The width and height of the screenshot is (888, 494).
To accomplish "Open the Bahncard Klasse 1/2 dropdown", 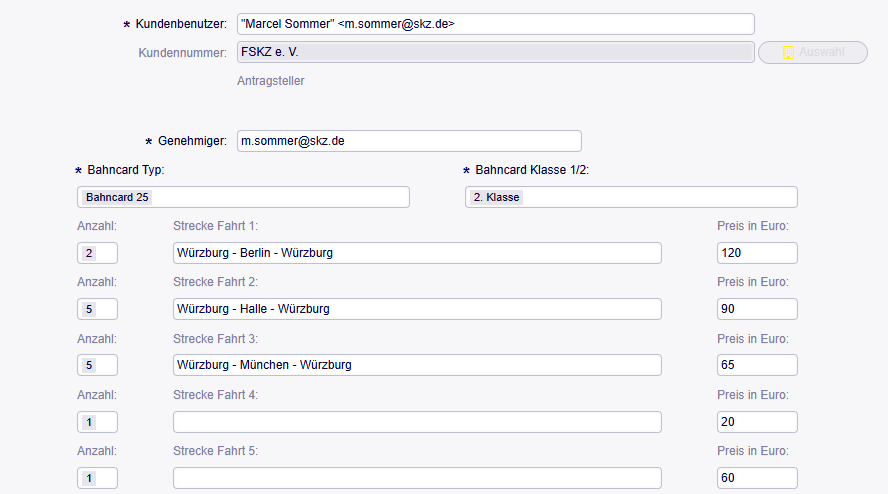I will pyautogui.click(x=631, y=197).
